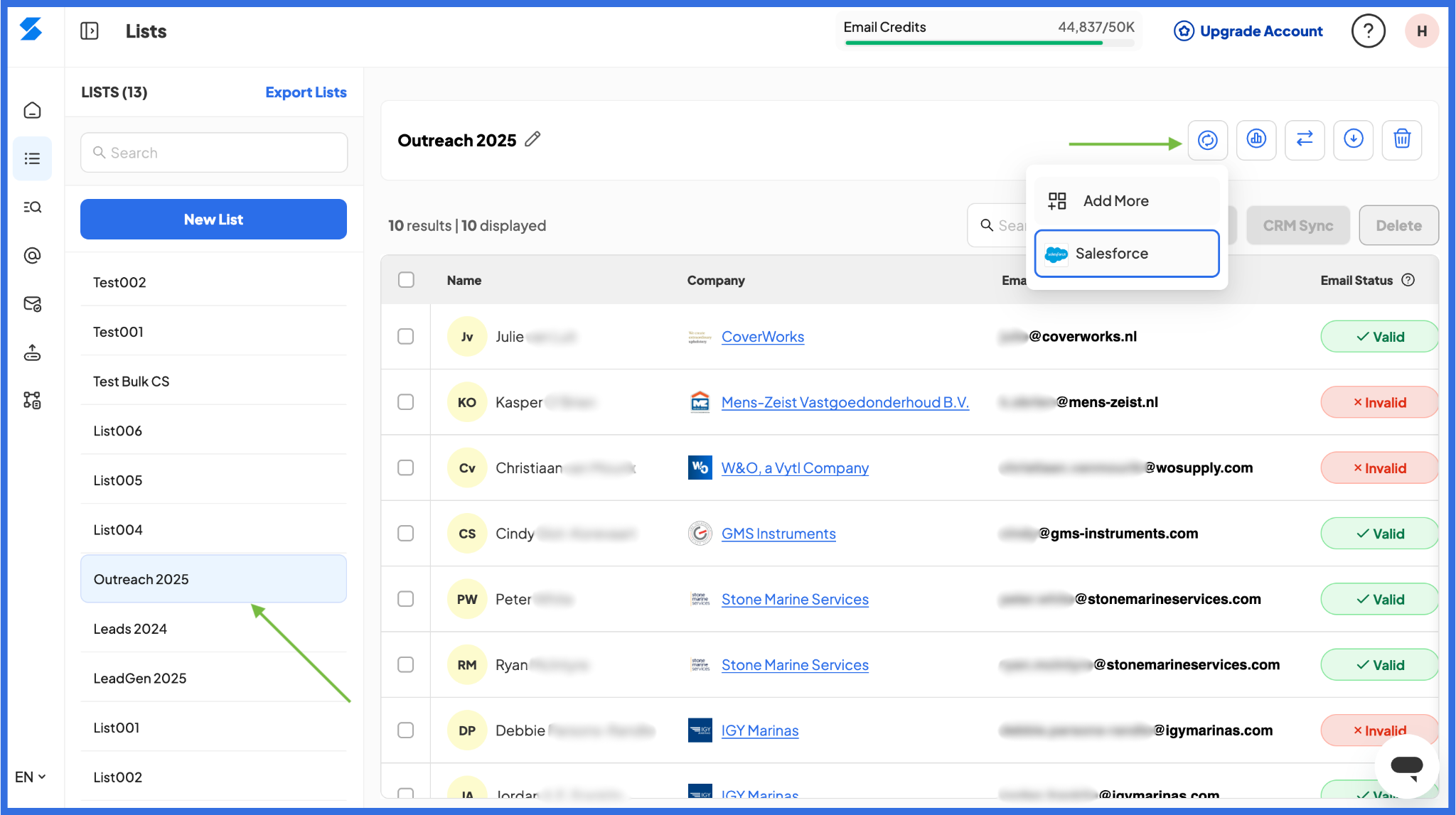Image resolution: width=1456 pixels, height=815 pixels.
Task: Toggle the sidebar panel icon
Action: pos(90,31)
